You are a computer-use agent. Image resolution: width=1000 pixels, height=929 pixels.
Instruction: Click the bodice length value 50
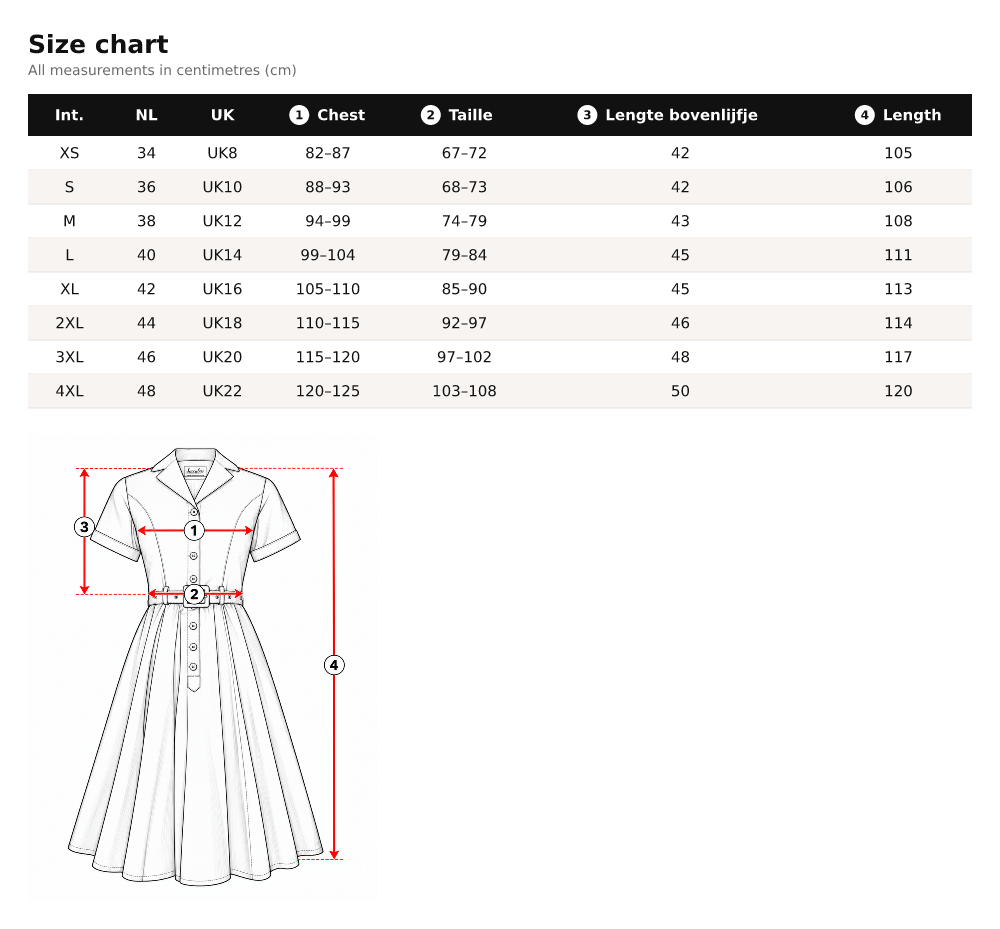pyautogui.click(x=680, y=391)
